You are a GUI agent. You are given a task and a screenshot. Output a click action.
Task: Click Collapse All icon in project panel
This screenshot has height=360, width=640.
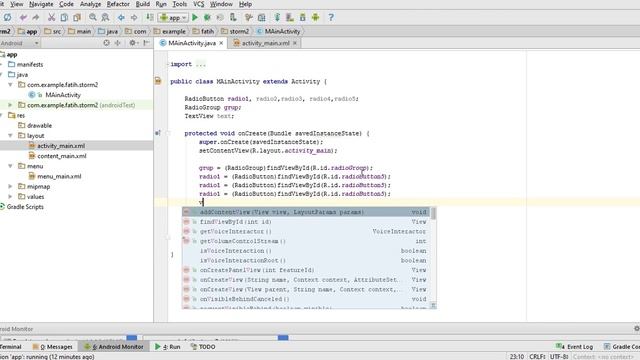(118, 43)
